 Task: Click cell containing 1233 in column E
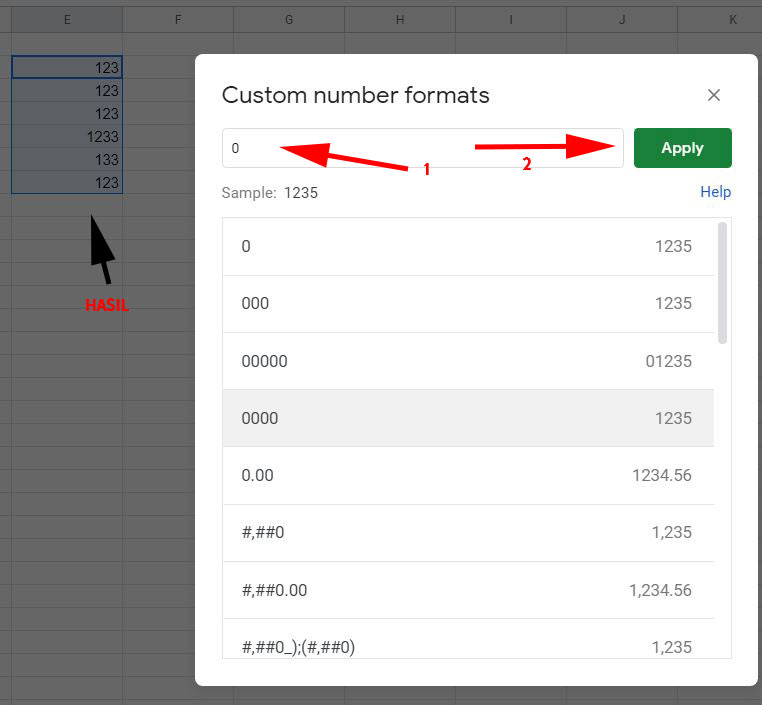coord(67,137)
